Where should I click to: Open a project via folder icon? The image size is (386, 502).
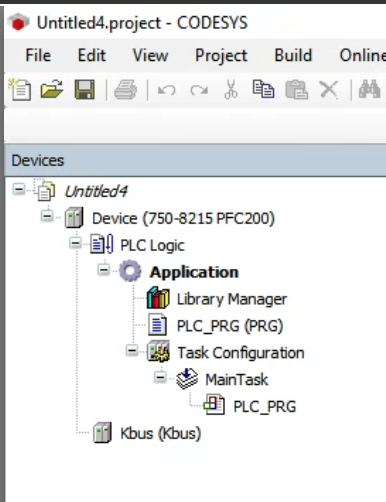click(x=52, y=89)
